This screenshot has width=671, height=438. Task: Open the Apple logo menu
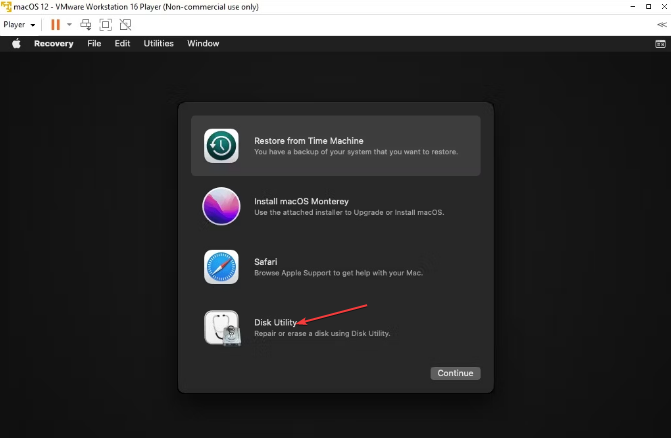(16, 44)
